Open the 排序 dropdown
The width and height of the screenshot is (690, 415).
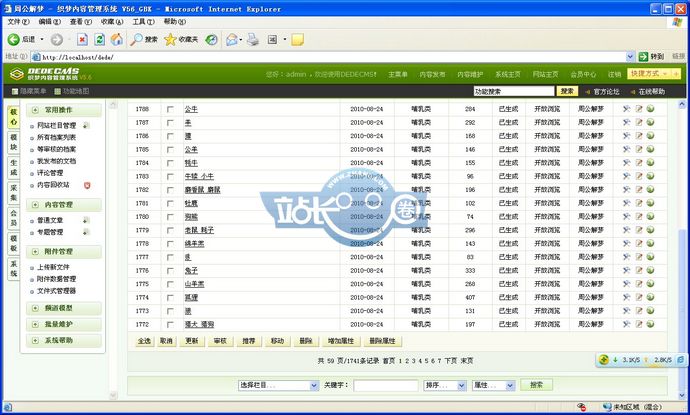pos(445,386)
